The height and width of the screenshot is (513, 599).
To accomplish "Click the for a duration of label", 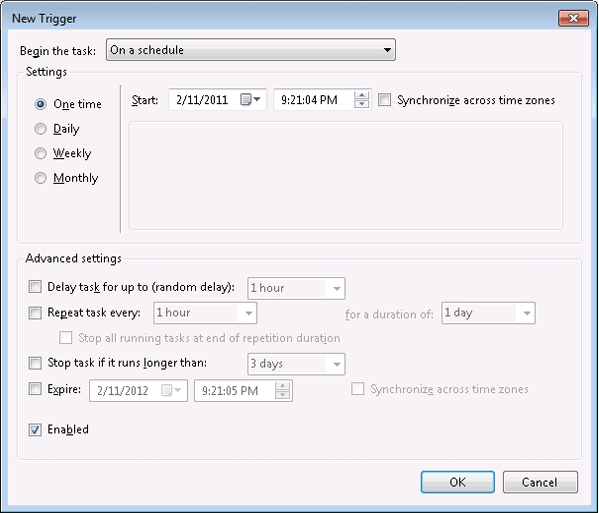I will 389,314.
